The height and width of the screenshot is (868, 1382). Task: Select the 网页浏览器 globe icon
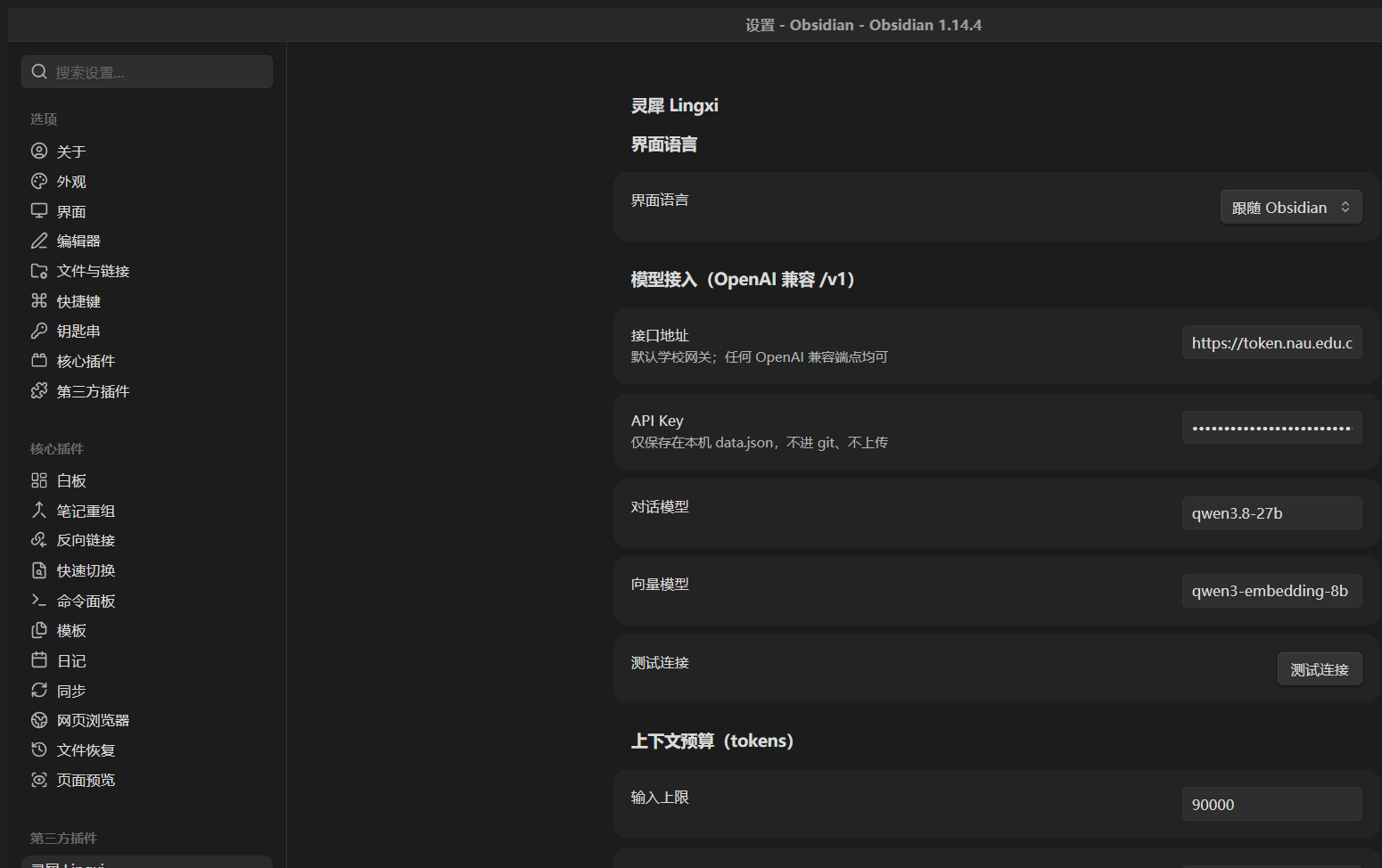click(39, 720)
